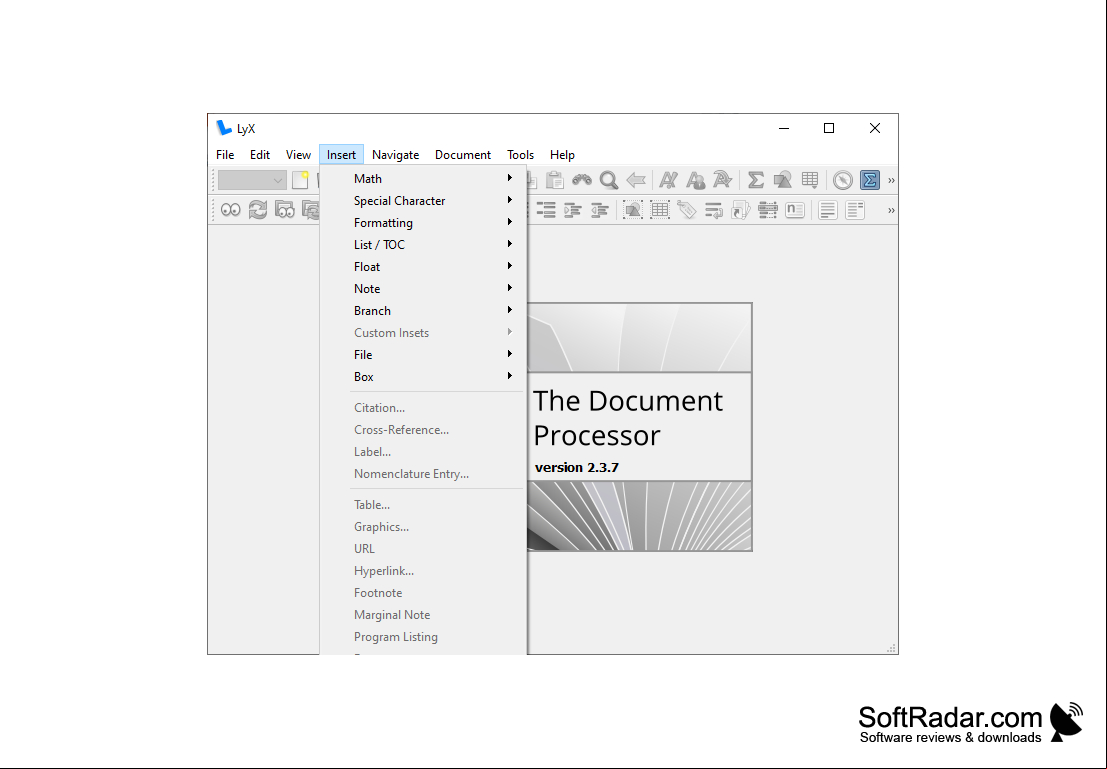Expand the Special Character submenu

click(424, 201)
